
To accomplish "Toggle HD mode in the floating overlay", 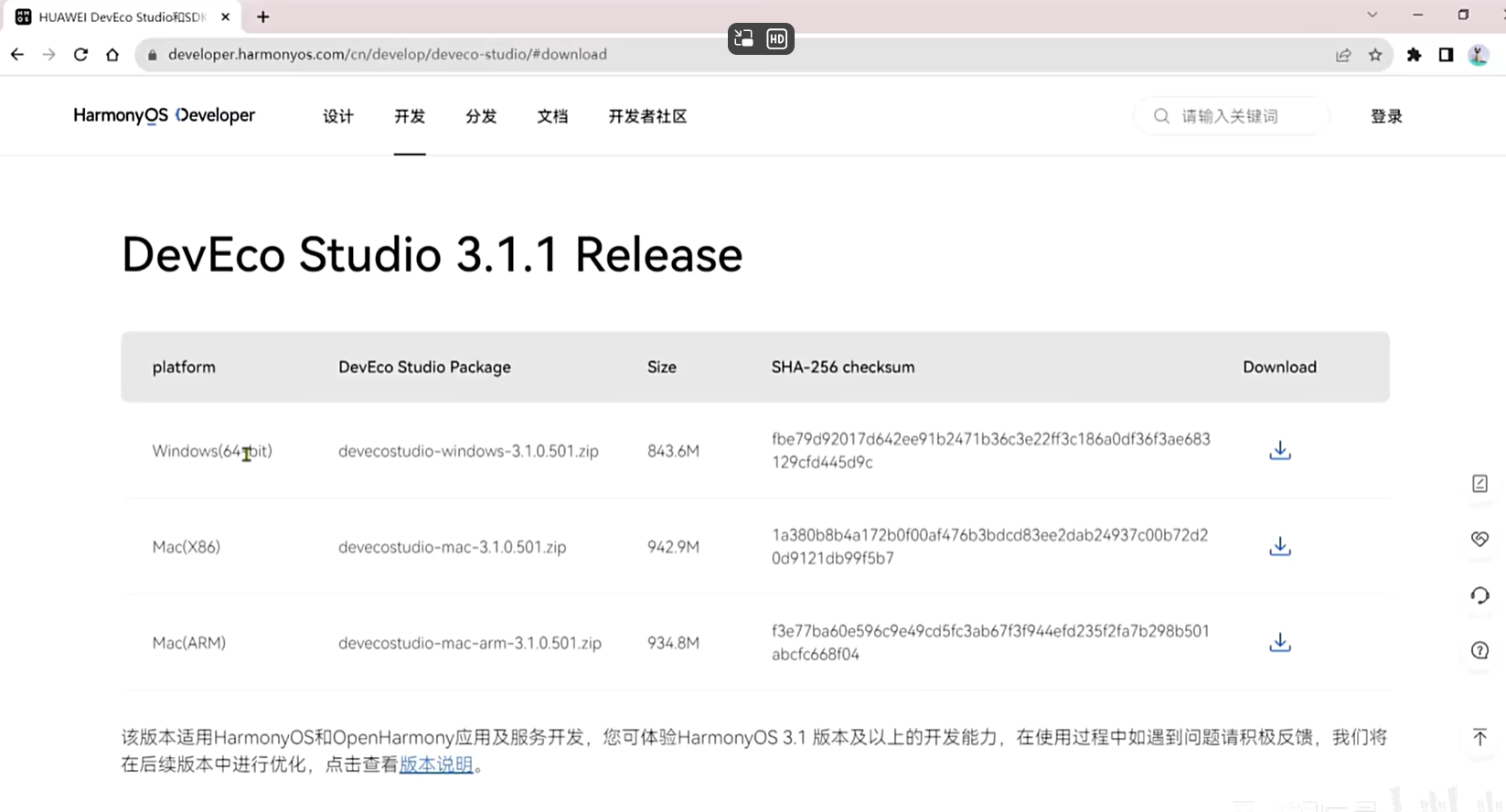I will pyautogui.click(x=776, y=39).
